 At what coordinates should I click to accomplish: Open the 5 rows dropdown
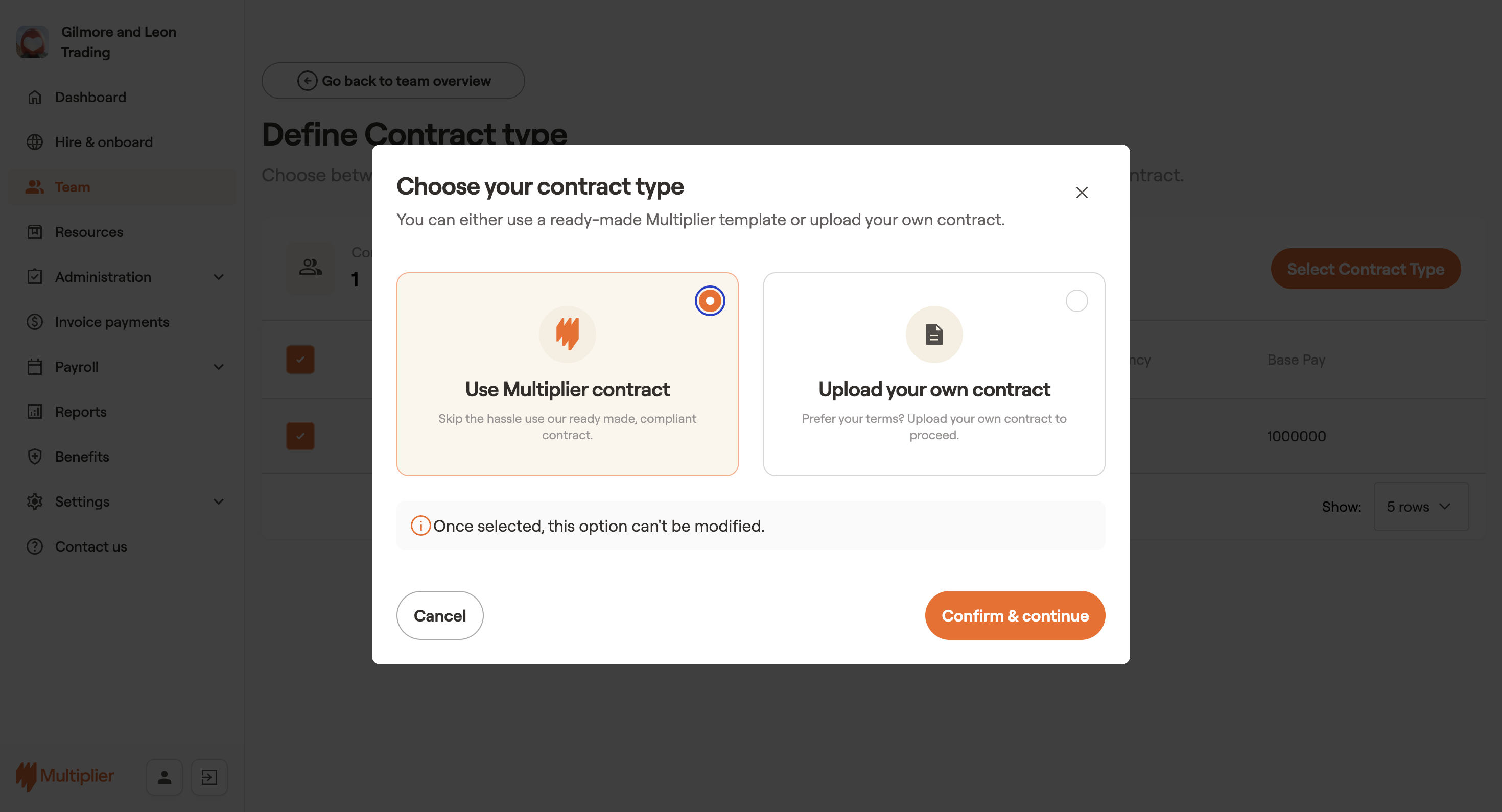[1420, 507]
